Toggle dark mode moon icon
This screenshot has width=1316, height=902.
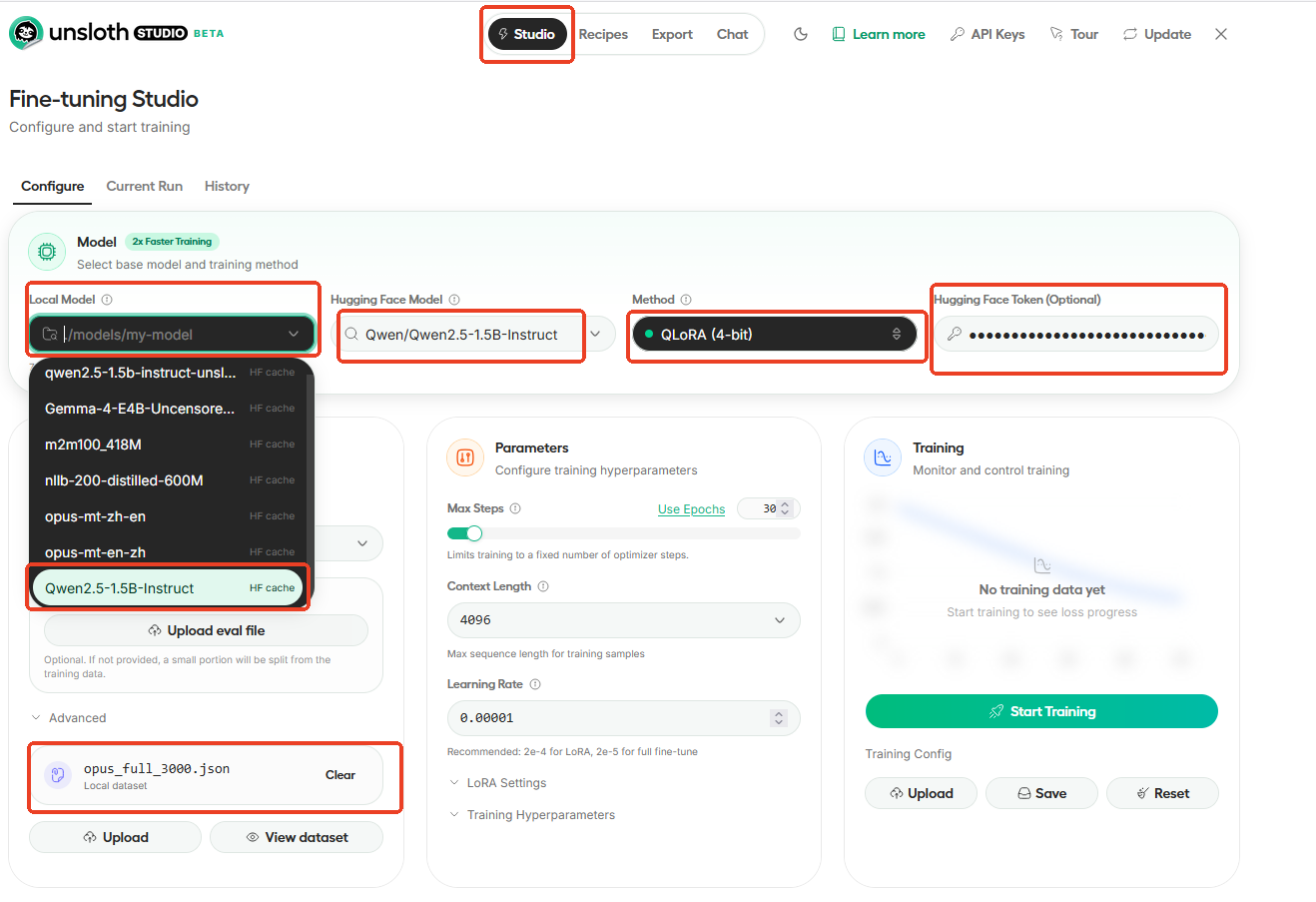pos(801,34)
